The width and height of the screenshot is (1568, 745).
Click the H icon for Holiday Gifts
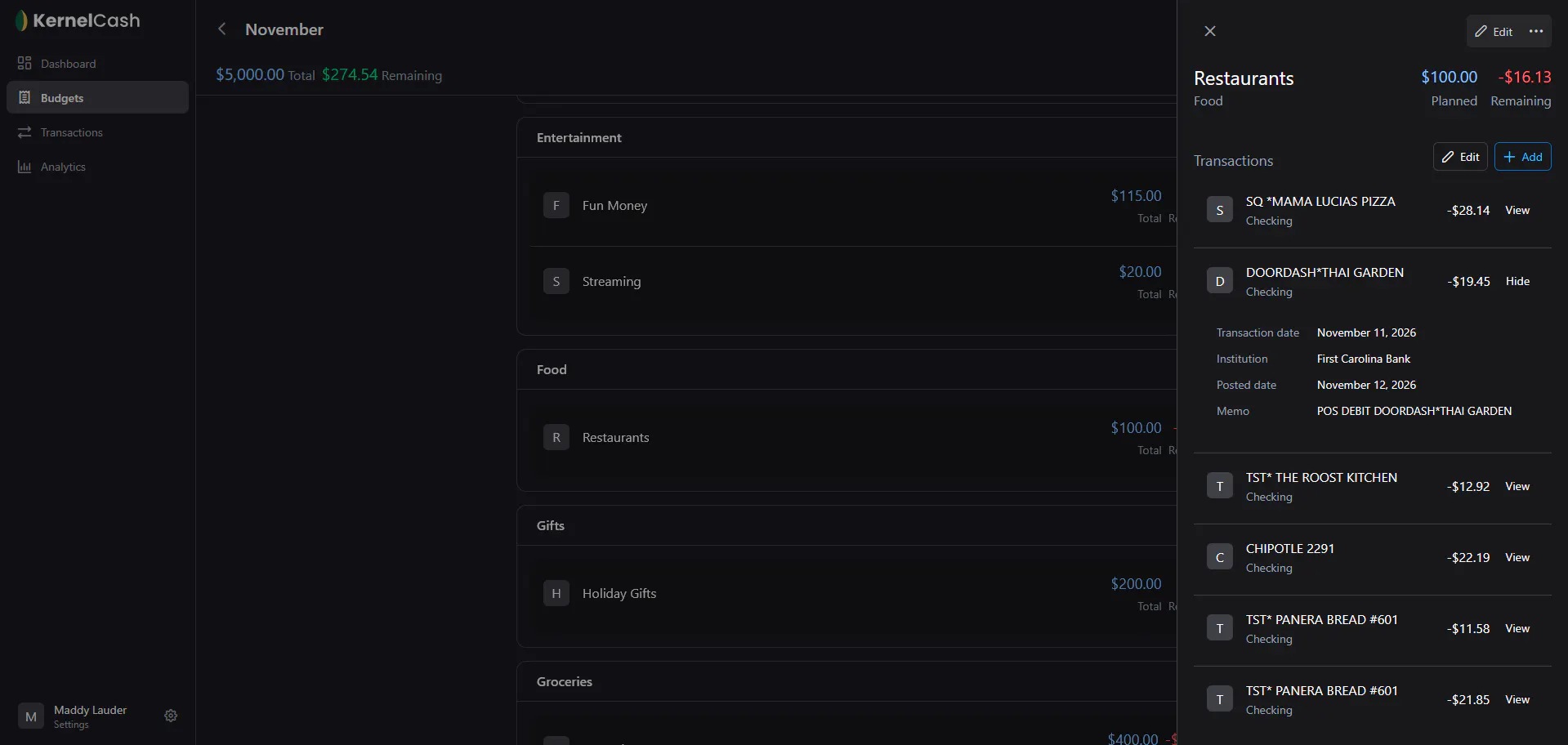[556, 593]
